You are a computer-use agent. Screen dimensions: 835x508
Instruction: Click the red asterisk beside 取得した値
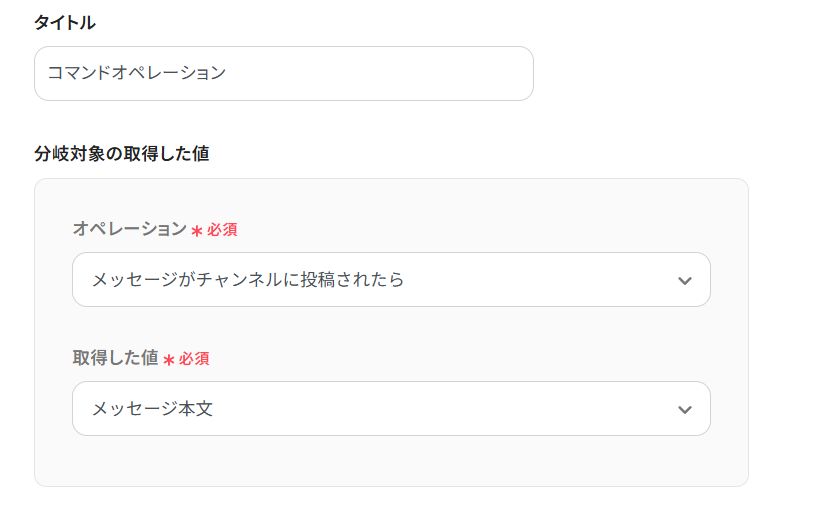coord(168,360)
